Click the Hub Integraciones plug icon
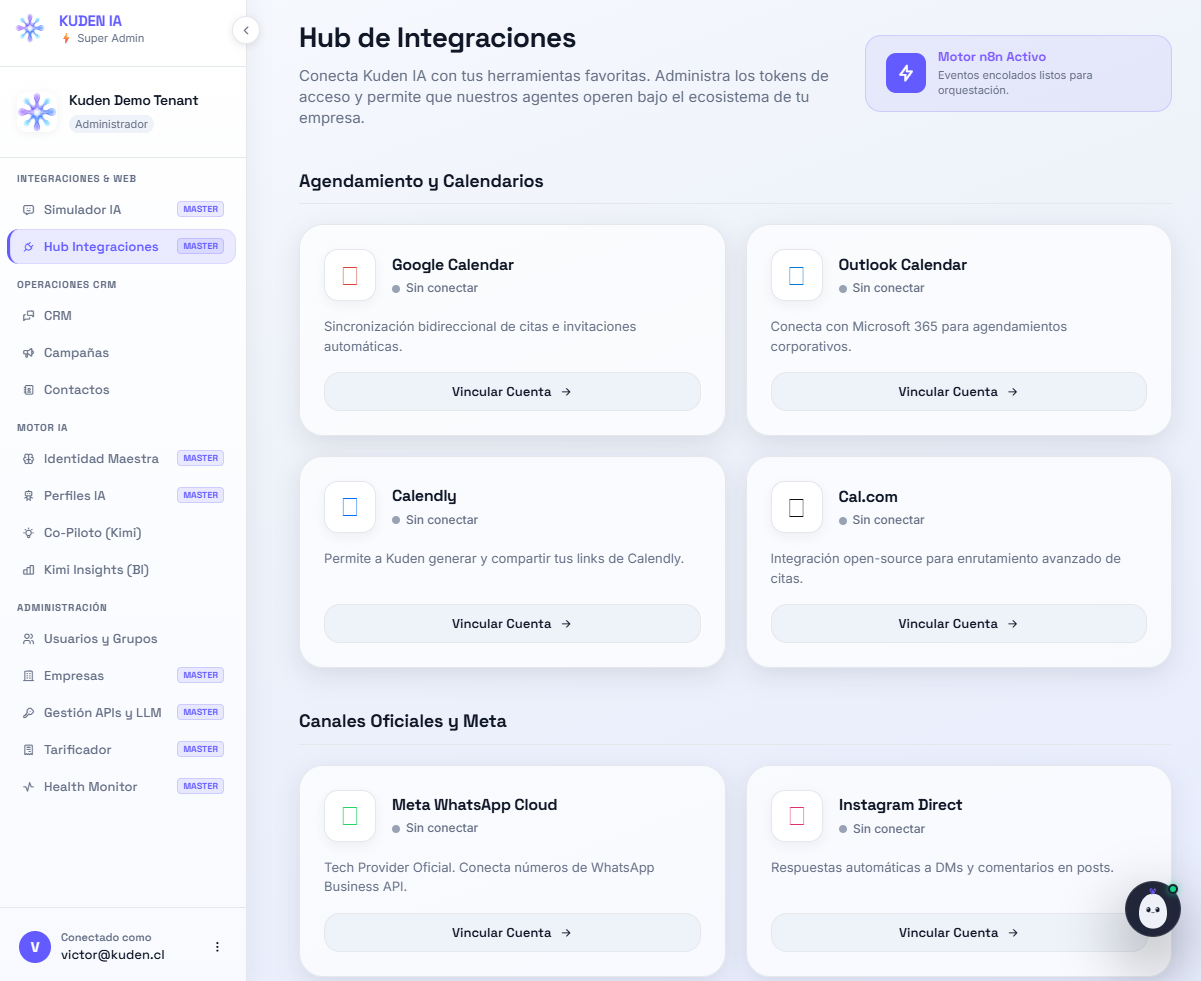Viewport: 1201px width, 981px height. [28, 247]
